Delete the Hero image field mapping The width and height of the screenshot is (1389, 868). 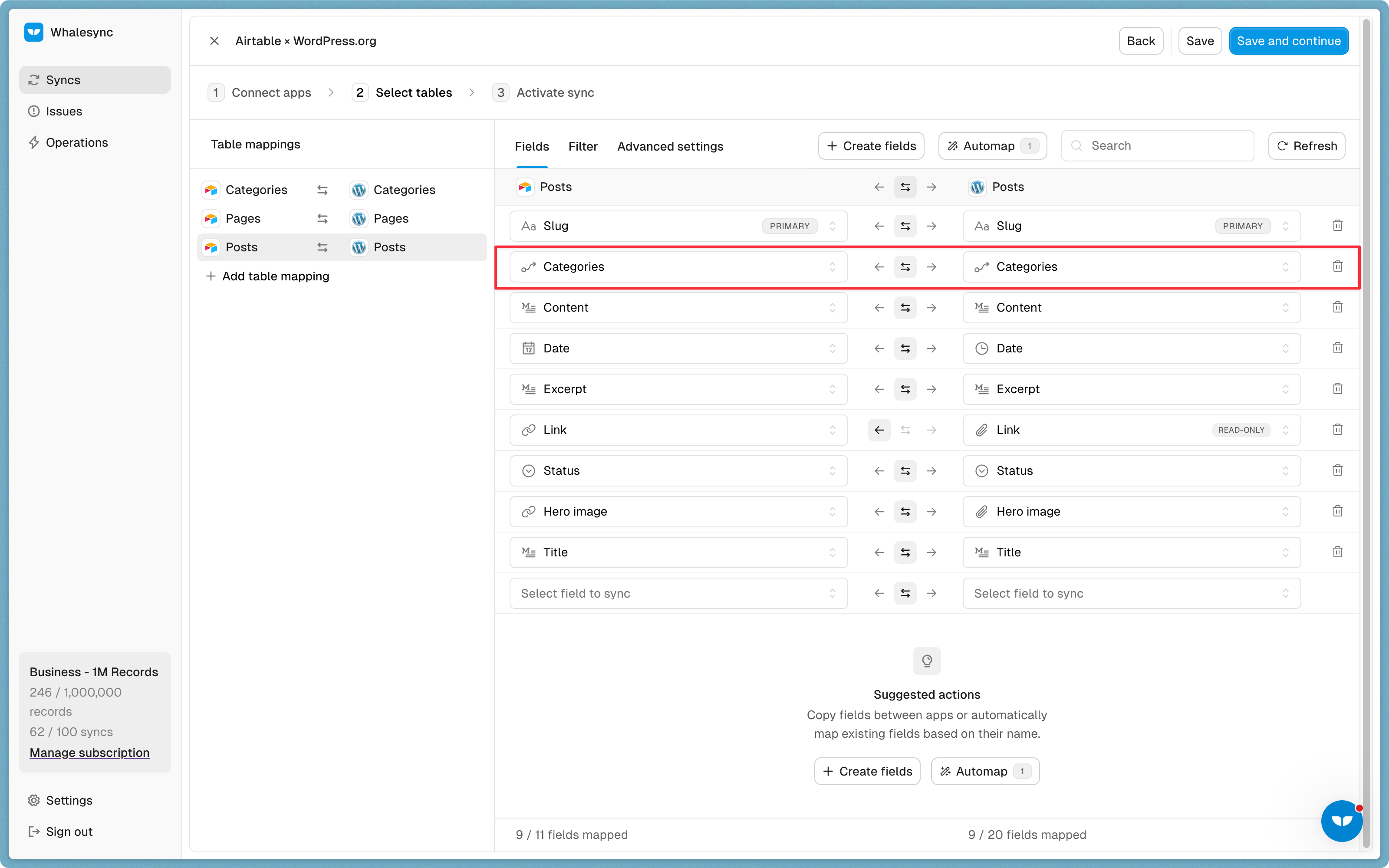tap(1337, 511)
